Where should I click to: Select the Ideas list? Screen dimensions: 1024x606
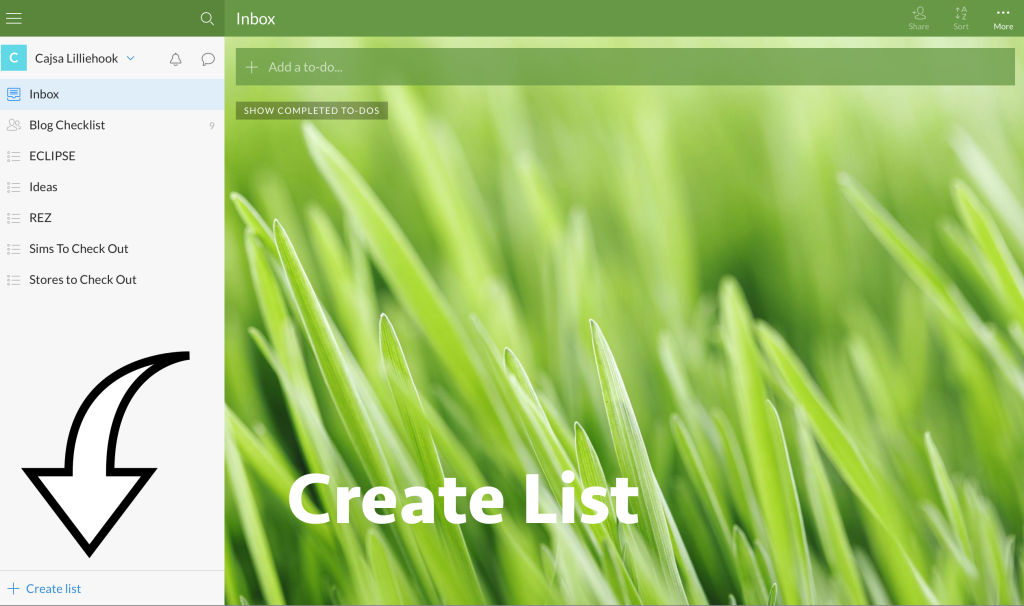(x=43, y=187)
